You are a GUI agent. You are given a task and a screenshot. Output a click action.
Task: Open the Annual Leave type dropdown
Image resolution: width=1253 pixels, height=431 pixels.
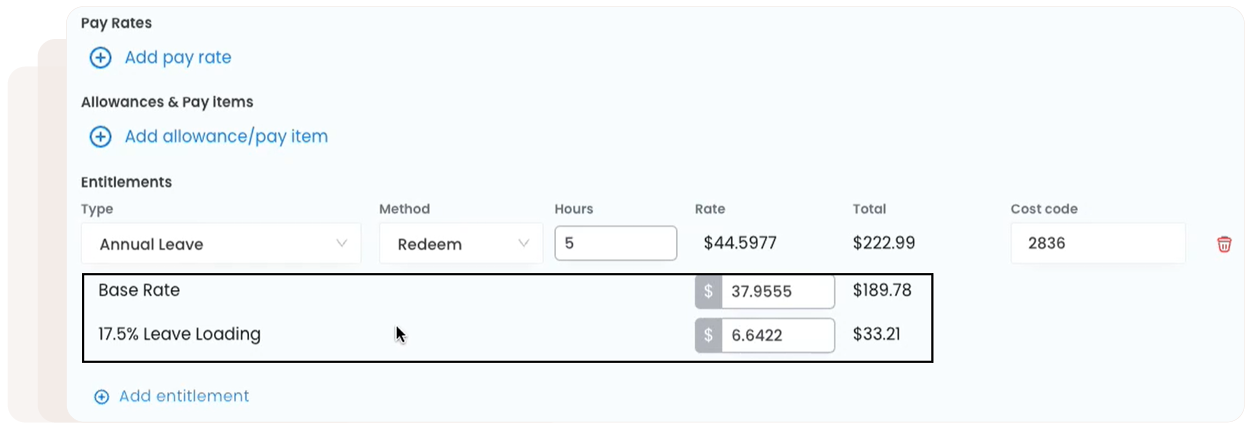(221, 244)
